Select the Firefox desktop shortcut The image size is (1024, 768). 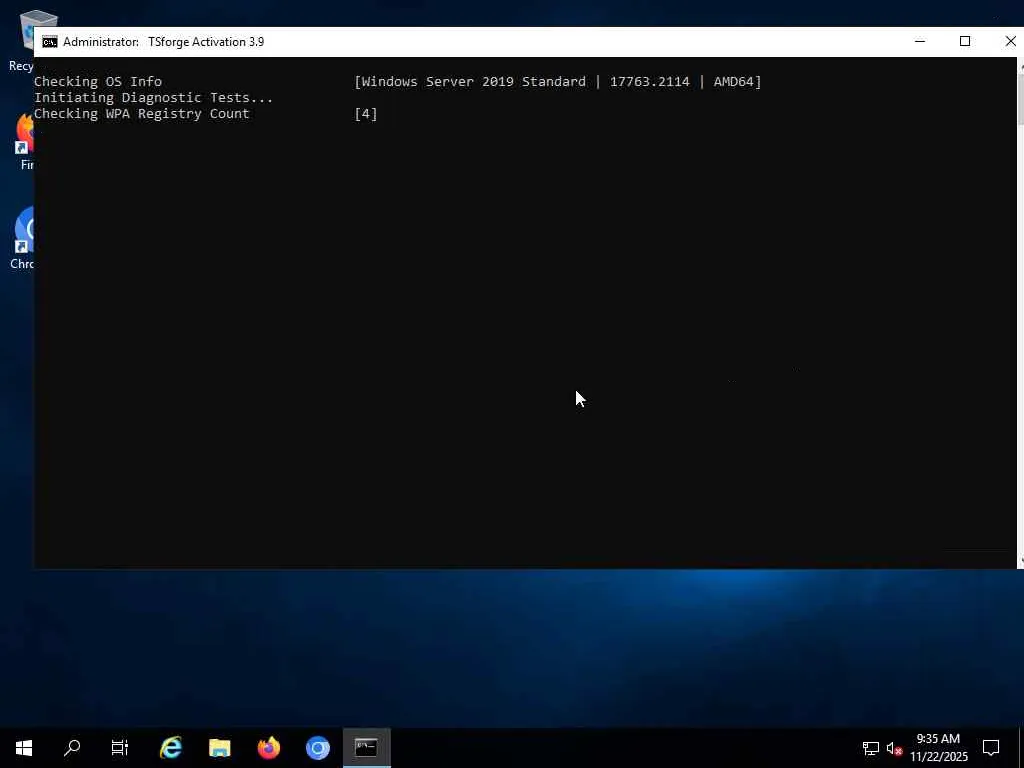[x=23, y=142]
